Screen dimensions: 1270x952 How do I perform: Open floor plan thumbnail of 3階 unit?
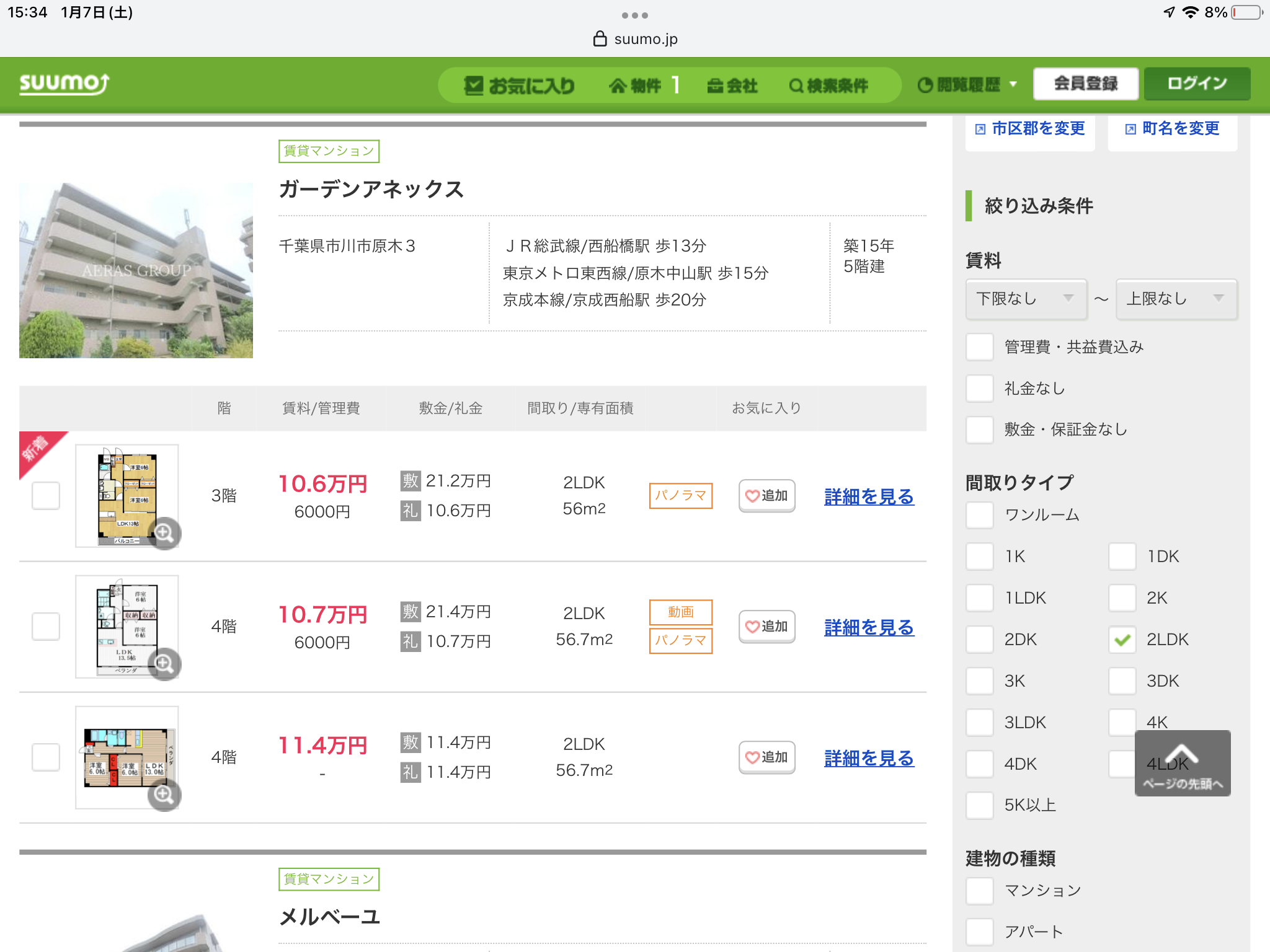tap(127, 496)
